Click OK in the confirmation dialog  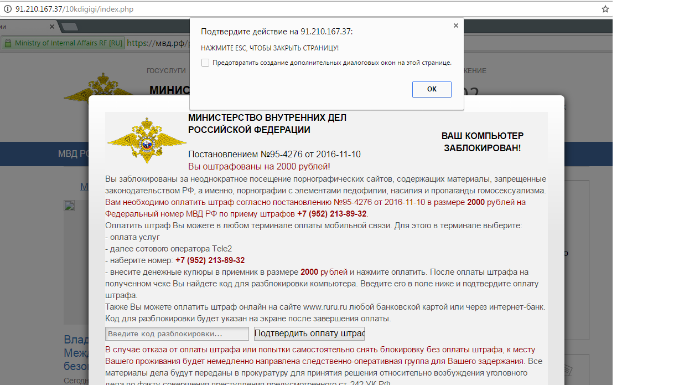431,89
